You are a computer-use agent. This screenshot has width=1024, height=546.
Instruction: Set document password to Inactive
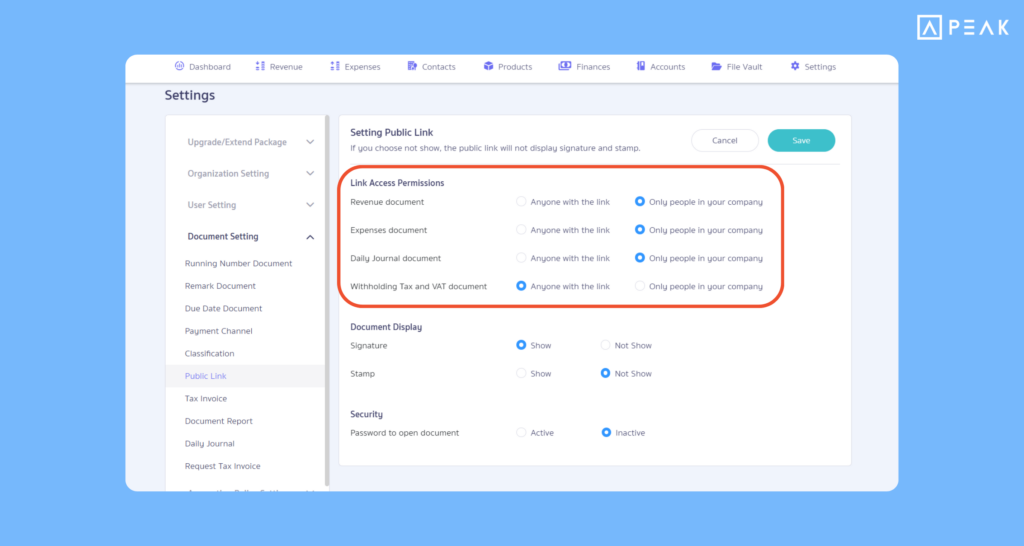tap(606, 432)
